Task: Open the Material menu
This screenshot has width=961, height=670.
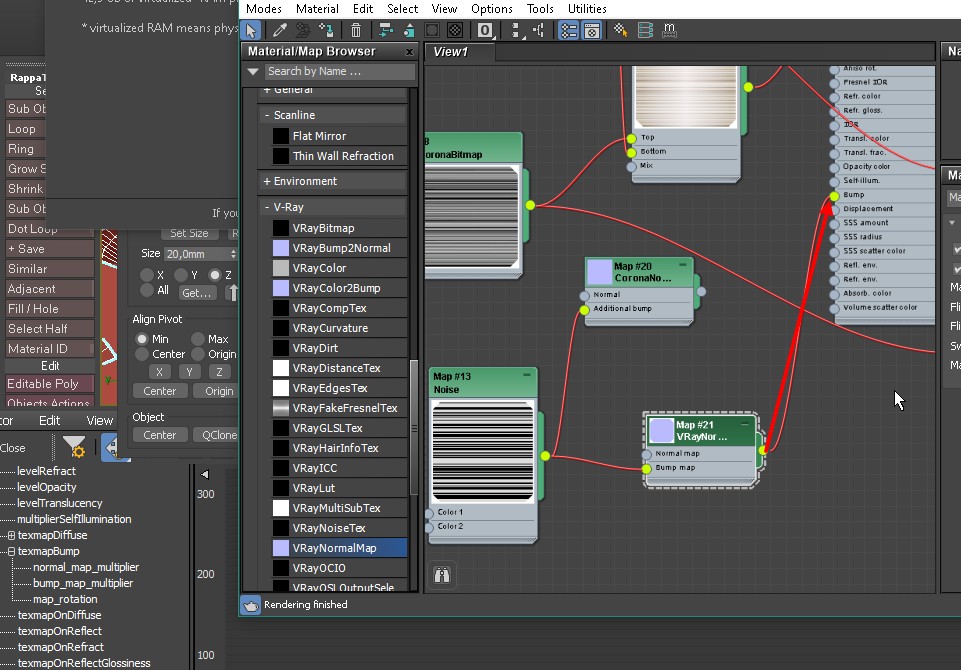Action: (x=317, y=9)
